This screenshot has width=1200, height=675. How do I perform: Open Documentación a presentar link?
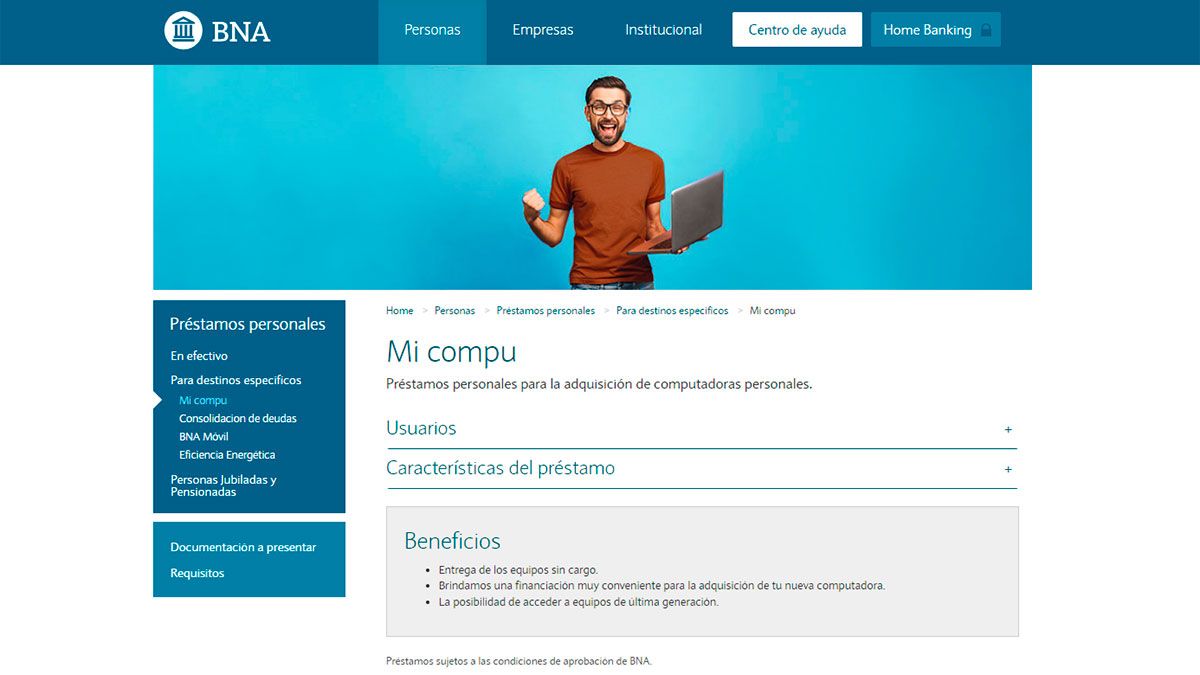click(x=243, y=547)
